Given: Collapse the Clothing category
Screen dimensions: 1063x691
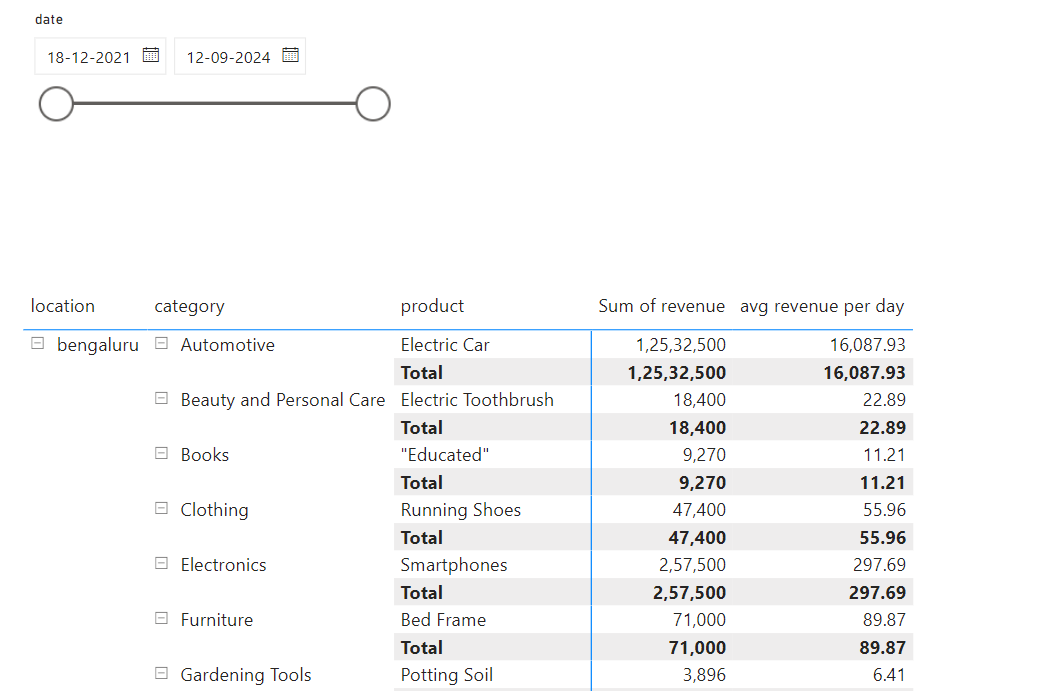Looking at the screenshot, I should click(x=161, y=509).
